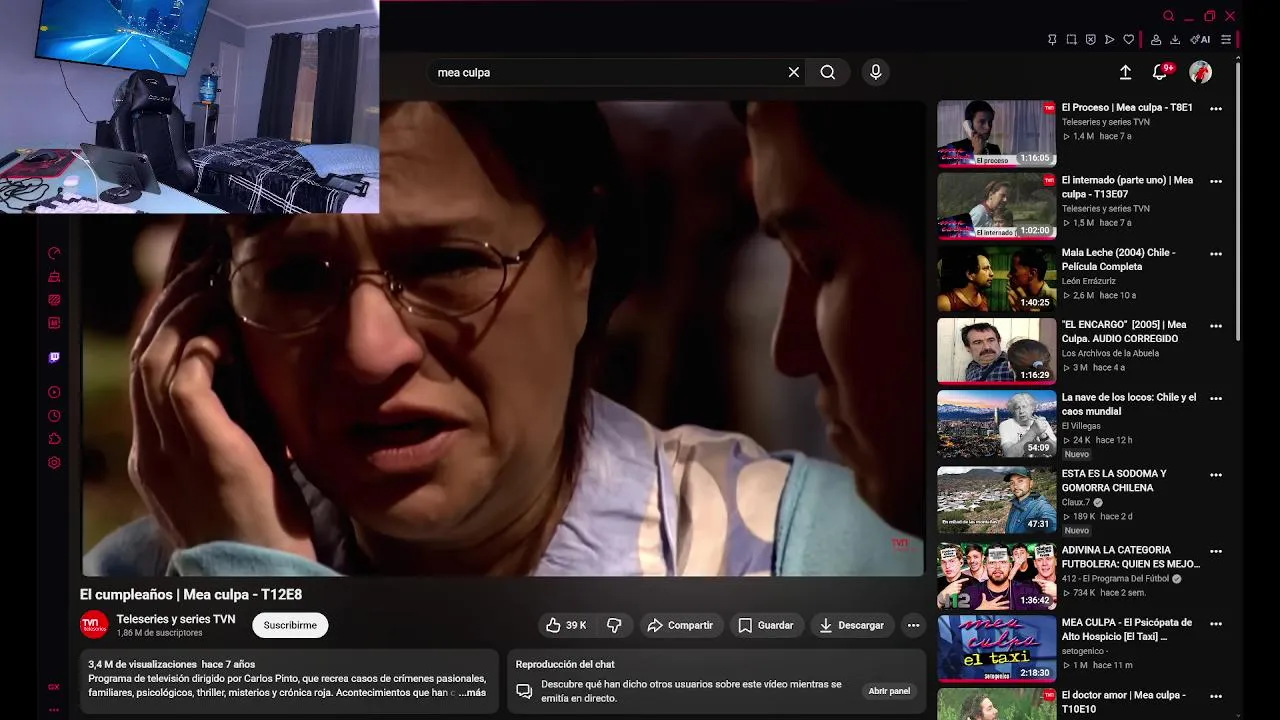Image resolution: width=1280 pixels, height=720 pixels.
Task: Click the Compartir share button
Action: point(680,625)
